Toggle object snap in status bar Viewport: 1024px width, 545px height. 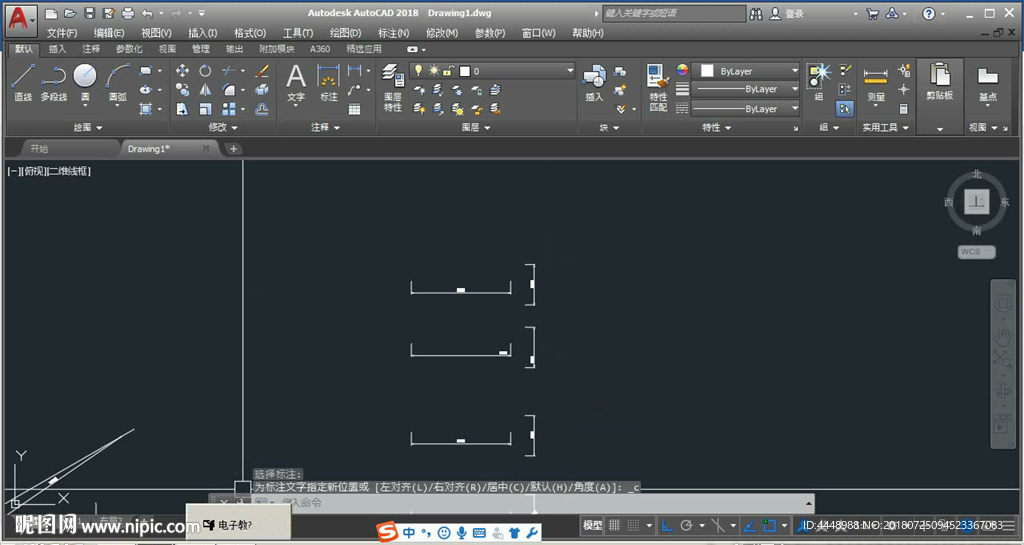769,525
